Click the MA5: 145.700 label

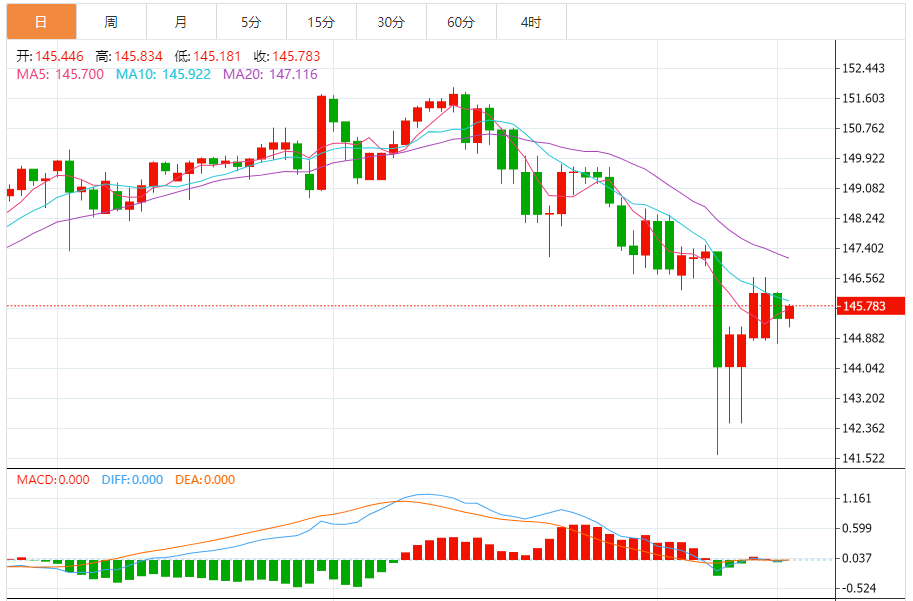(60, 75)
